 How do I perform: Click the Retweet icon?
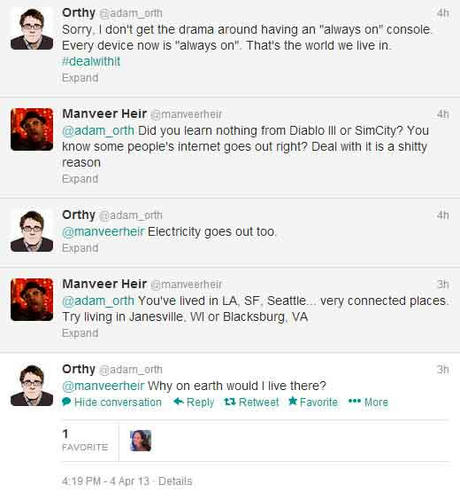(230, 402)
